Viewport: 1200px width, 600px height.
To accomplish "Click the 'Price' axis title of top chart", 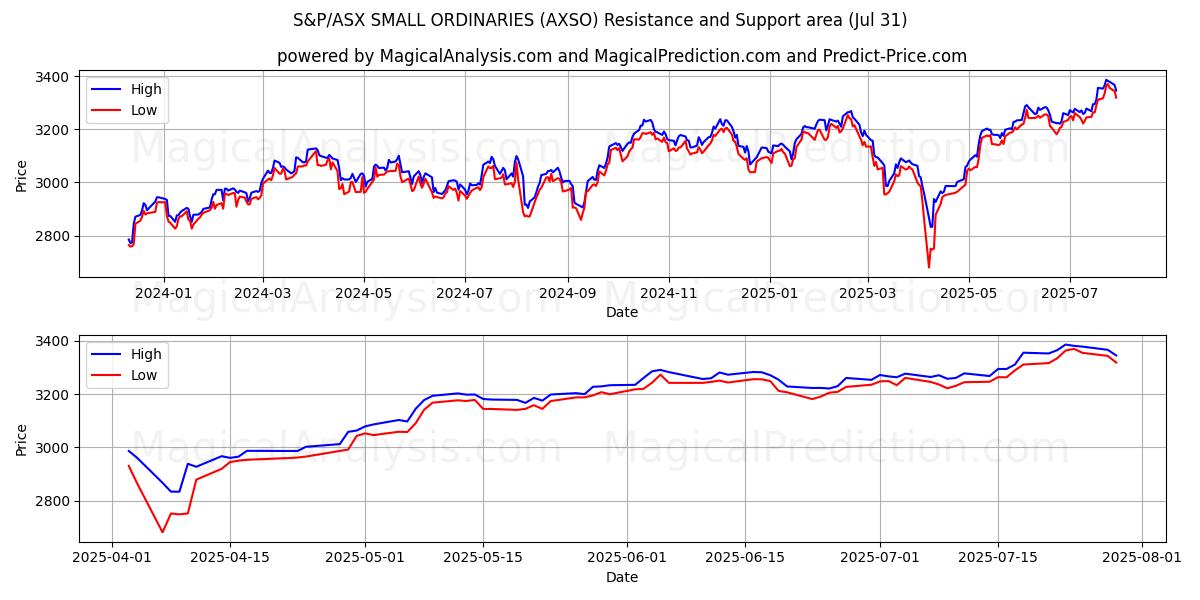I will click(x=22, y=174).
